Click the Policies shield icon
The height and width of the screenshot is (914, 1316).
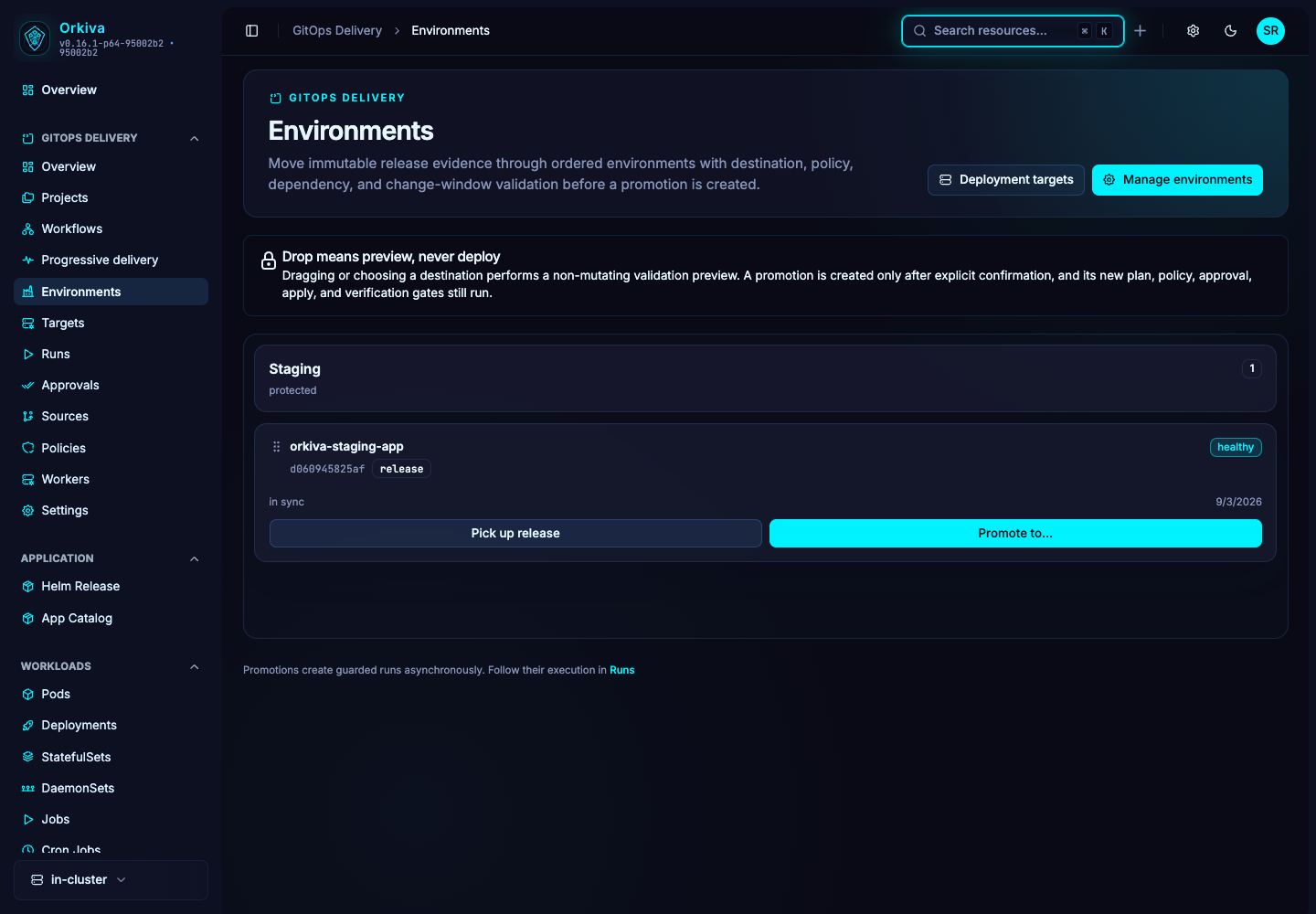click(28, 448)
